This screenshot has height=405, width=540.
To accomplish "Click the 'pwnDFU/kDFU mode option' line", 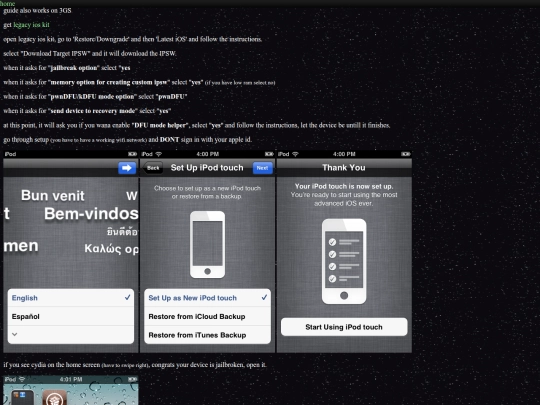I will pyautogui.click(x=95, y=96).
